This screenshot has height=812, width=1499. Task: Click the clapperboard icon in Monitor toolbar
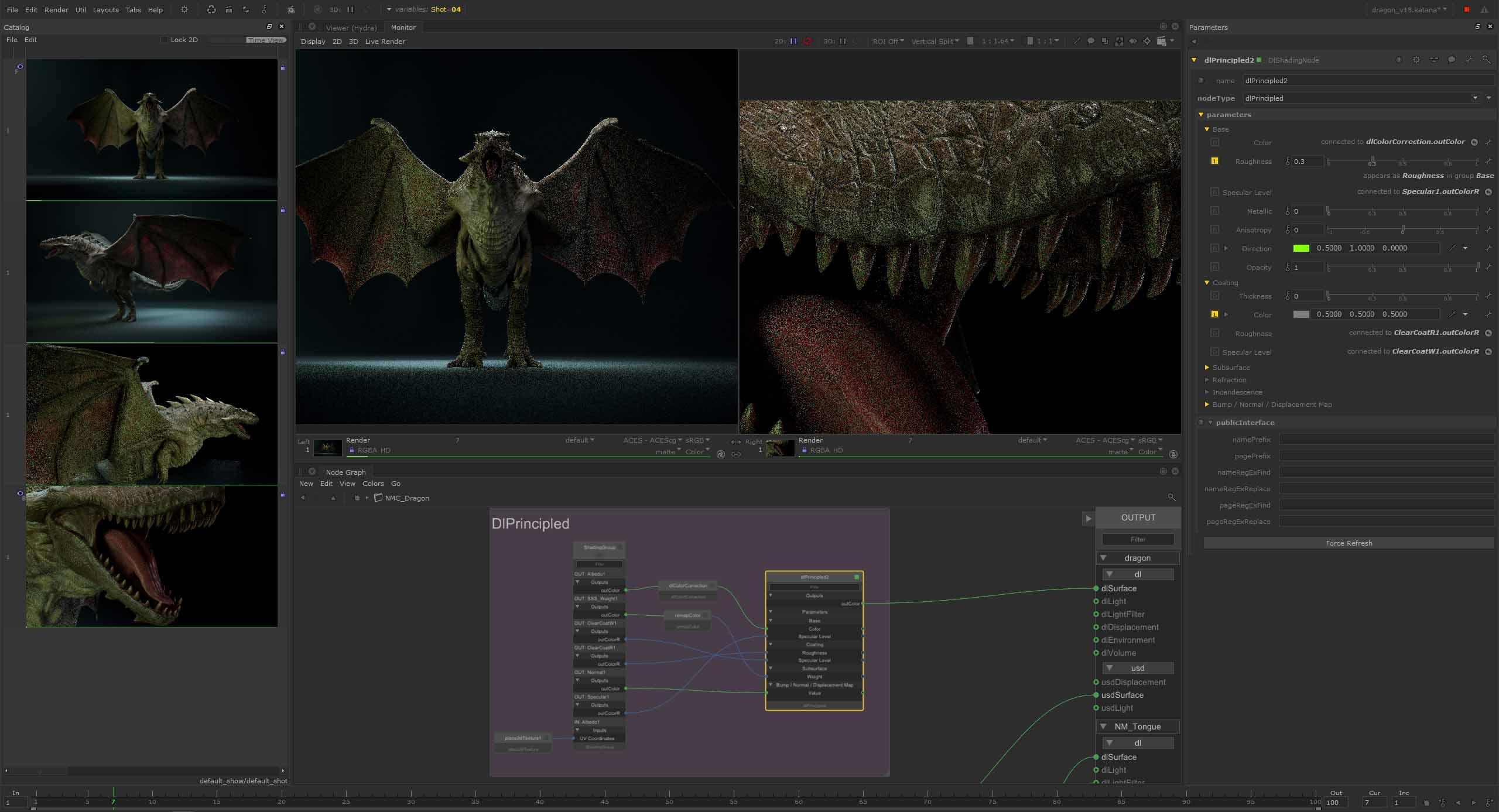1162,42
